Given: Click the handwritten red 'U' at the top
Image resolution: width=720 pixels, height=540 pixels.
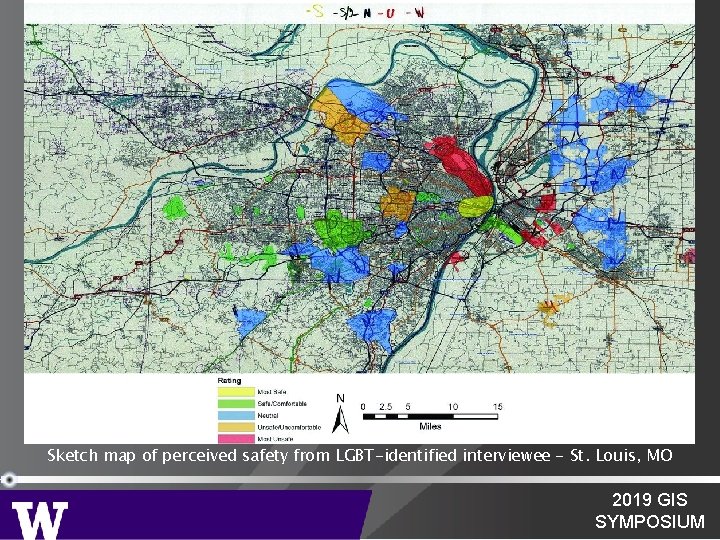Looking at the screenshot, I should pyautogui.click(x=388, y=13).
